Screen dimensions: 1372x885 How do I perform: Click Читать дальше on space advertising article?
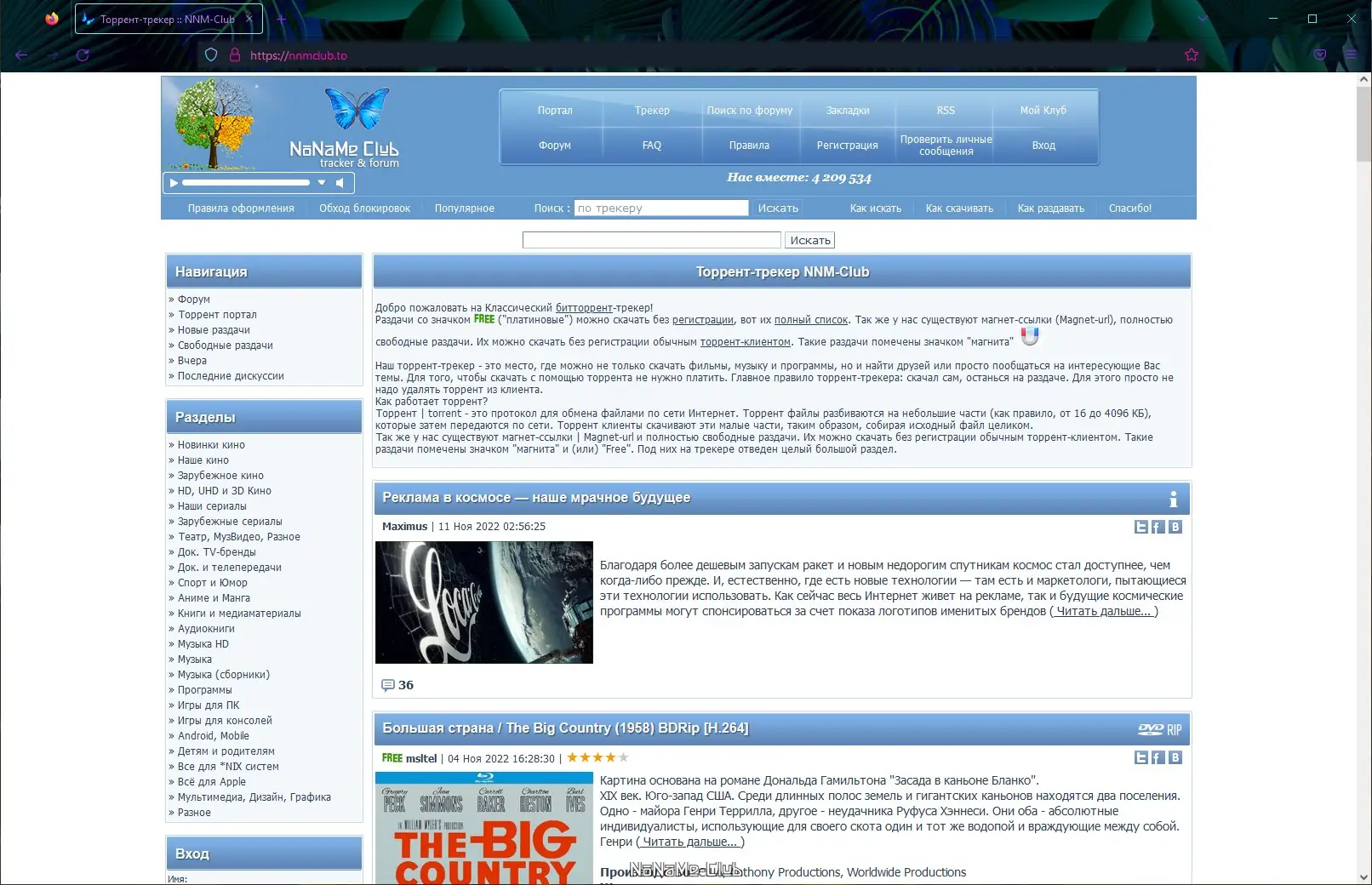(1104, 612)
